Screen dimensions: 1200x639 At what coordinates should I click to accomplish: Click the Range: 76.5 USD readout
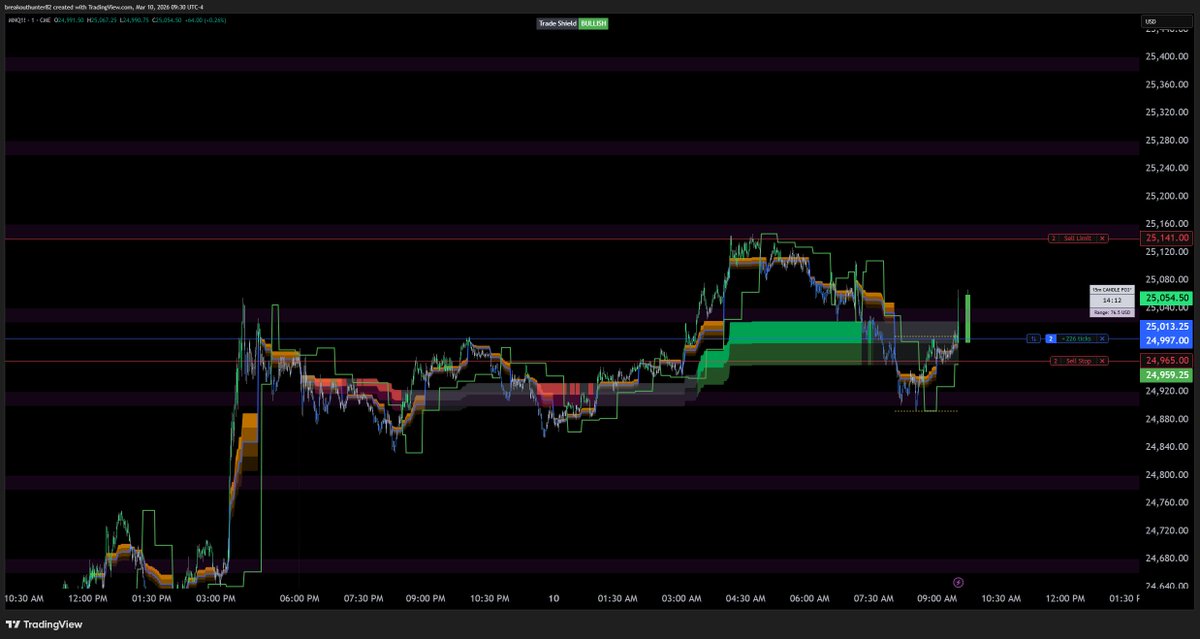[1114, 313]
